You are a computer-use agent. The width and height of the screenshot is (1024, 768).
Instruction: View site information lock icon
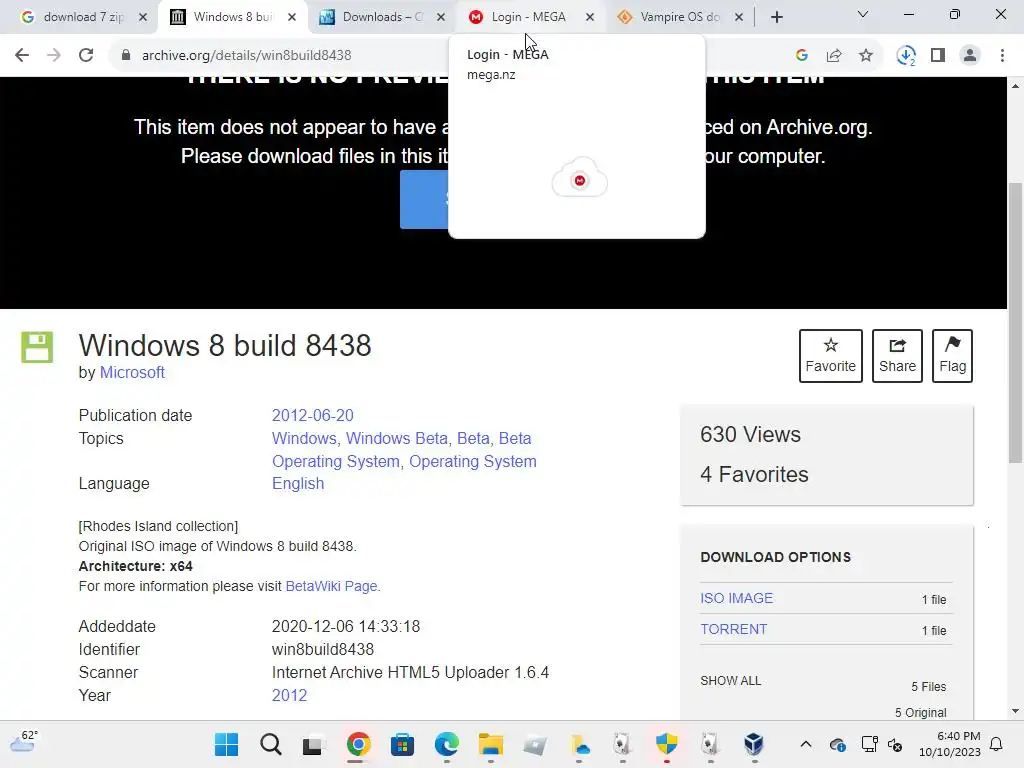click(x=126, y=55)
